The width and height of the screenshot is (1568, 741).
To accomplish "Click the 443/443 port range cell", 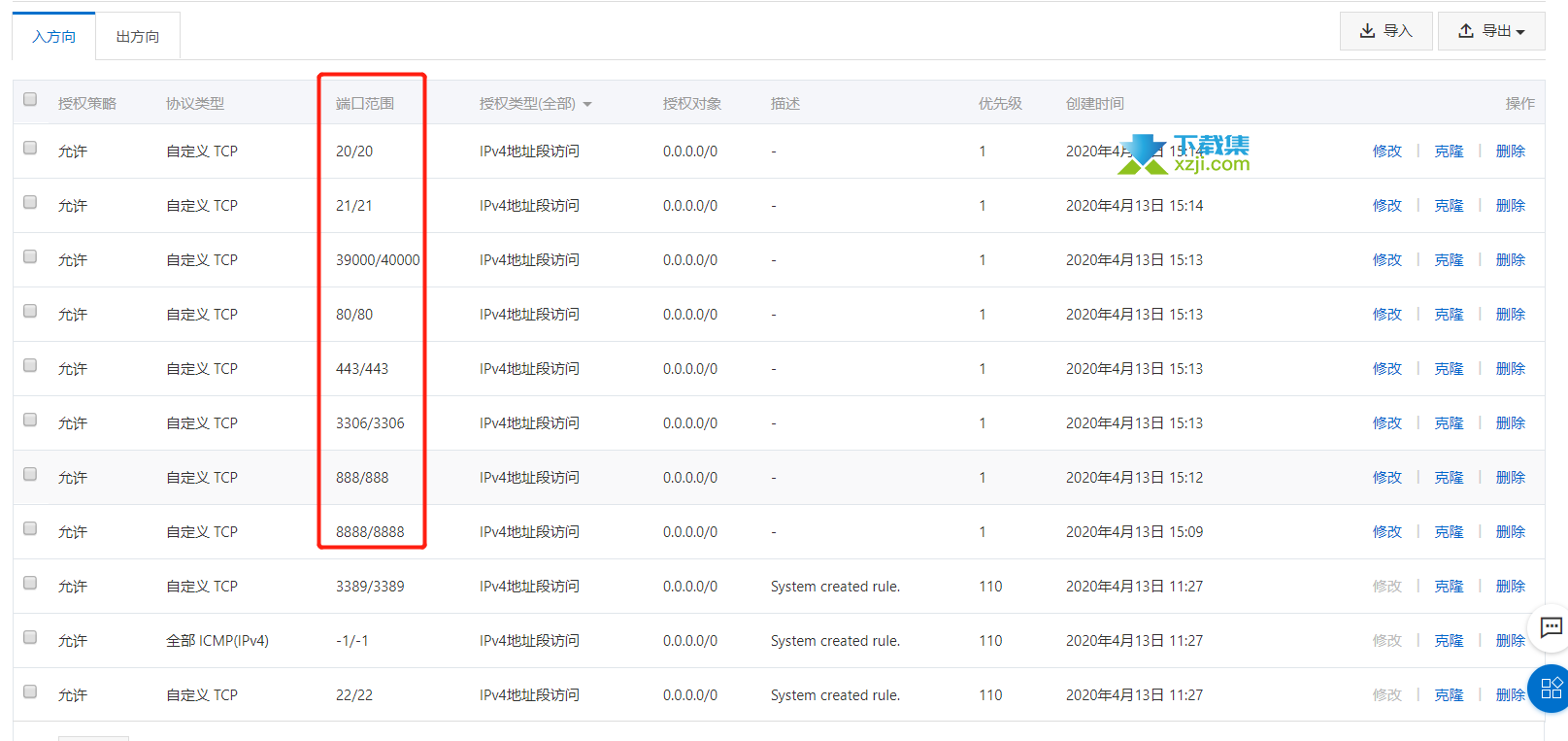I will pos(362,369).
